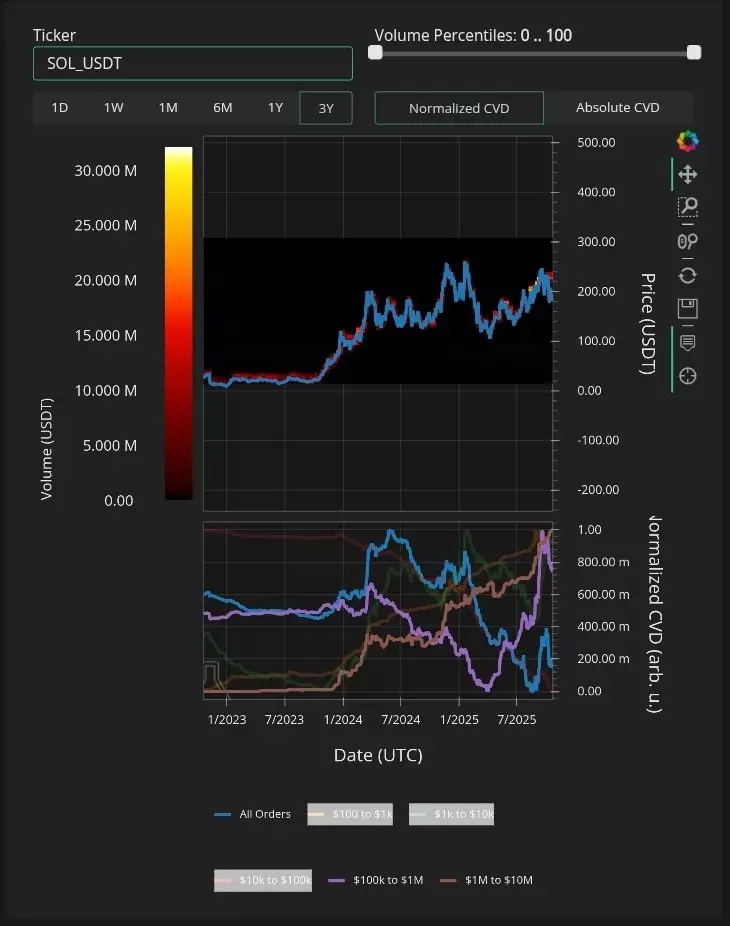This screenshot has width=730, height=926.
Task: Toggle the Hover tooltip tool
Action: pos(687,342)
